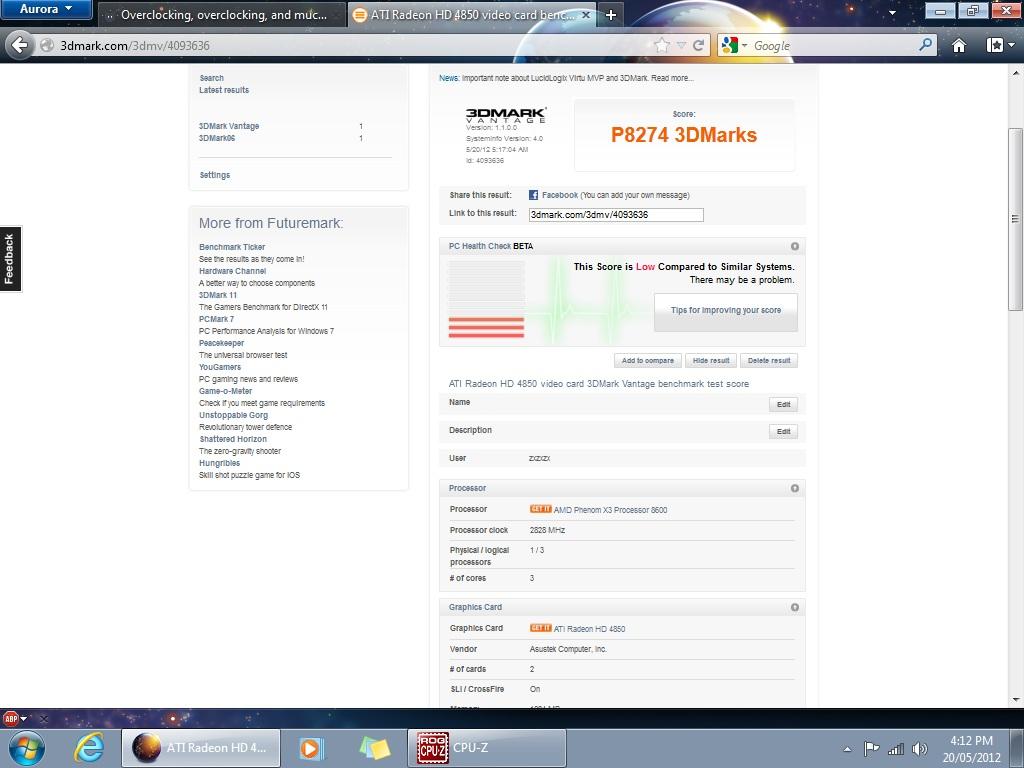The width and height of the screenshot is (1024, 768).
Task: Click the News link at page top
Action: pos(449,78)
